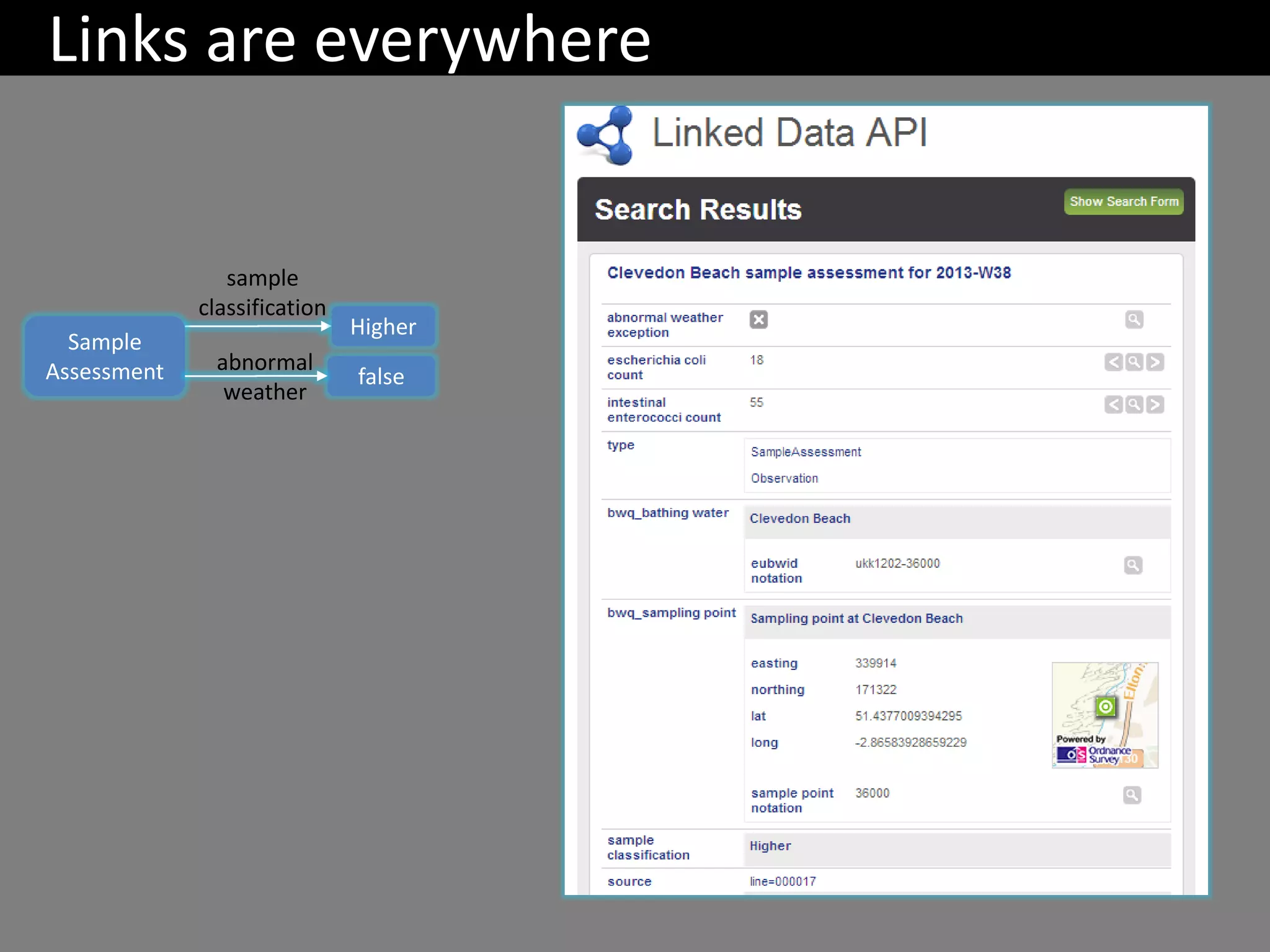Click the false icon for abnormal weather exception
The image size is (1270, 952).
click(x=758, y=319)
